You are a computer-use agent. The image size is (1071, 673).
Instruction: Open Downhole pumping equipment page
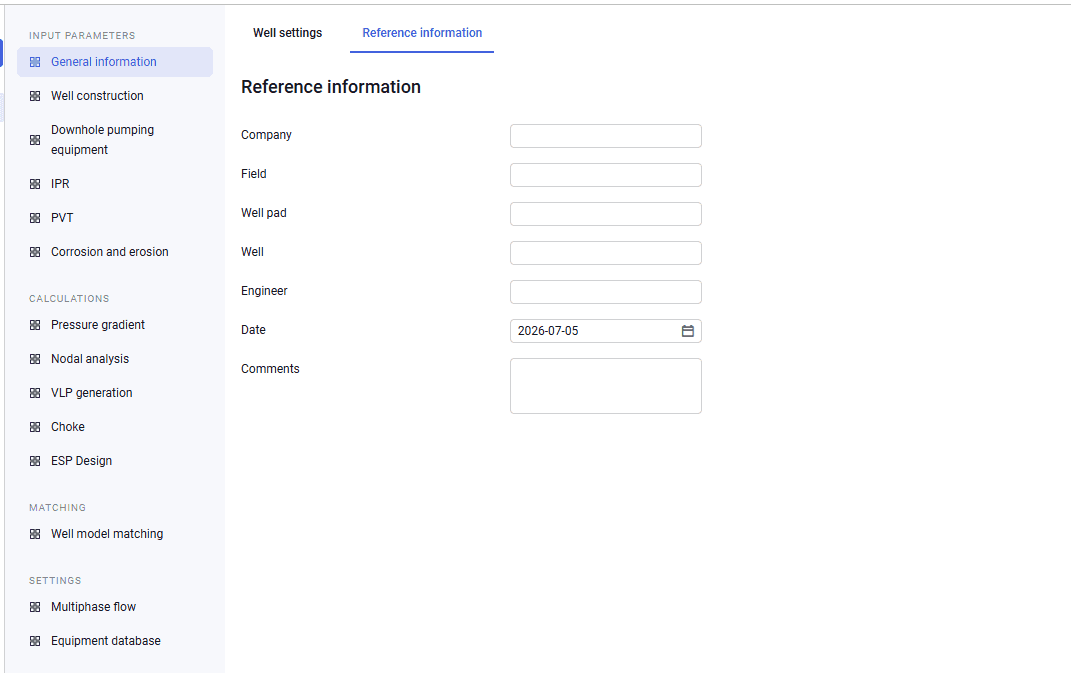(x=115, y=140)
